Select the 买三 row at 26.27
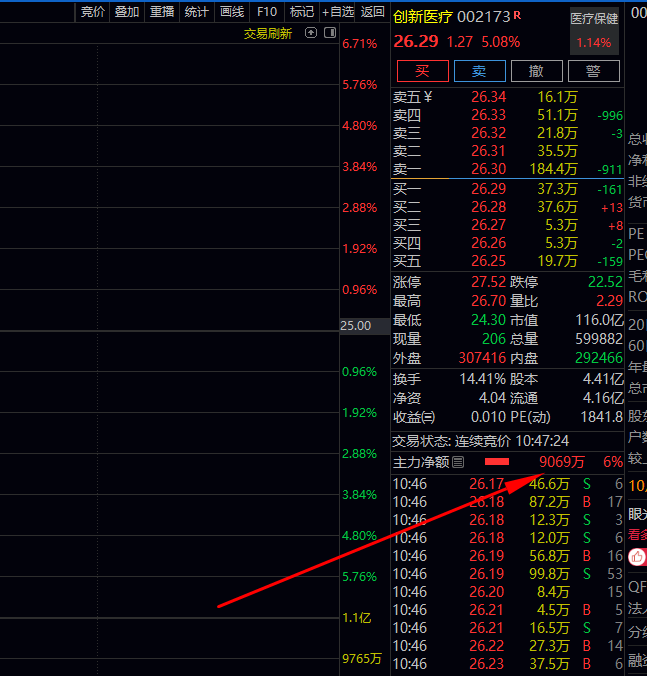This screenshot has height=676, width=647. click(507, 225)
